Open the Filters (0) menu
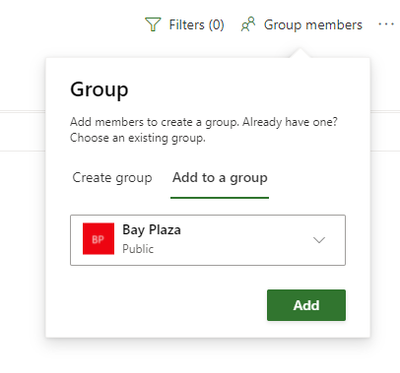The width and height of the screenshot is (400, 373). [x=185, y=25]
